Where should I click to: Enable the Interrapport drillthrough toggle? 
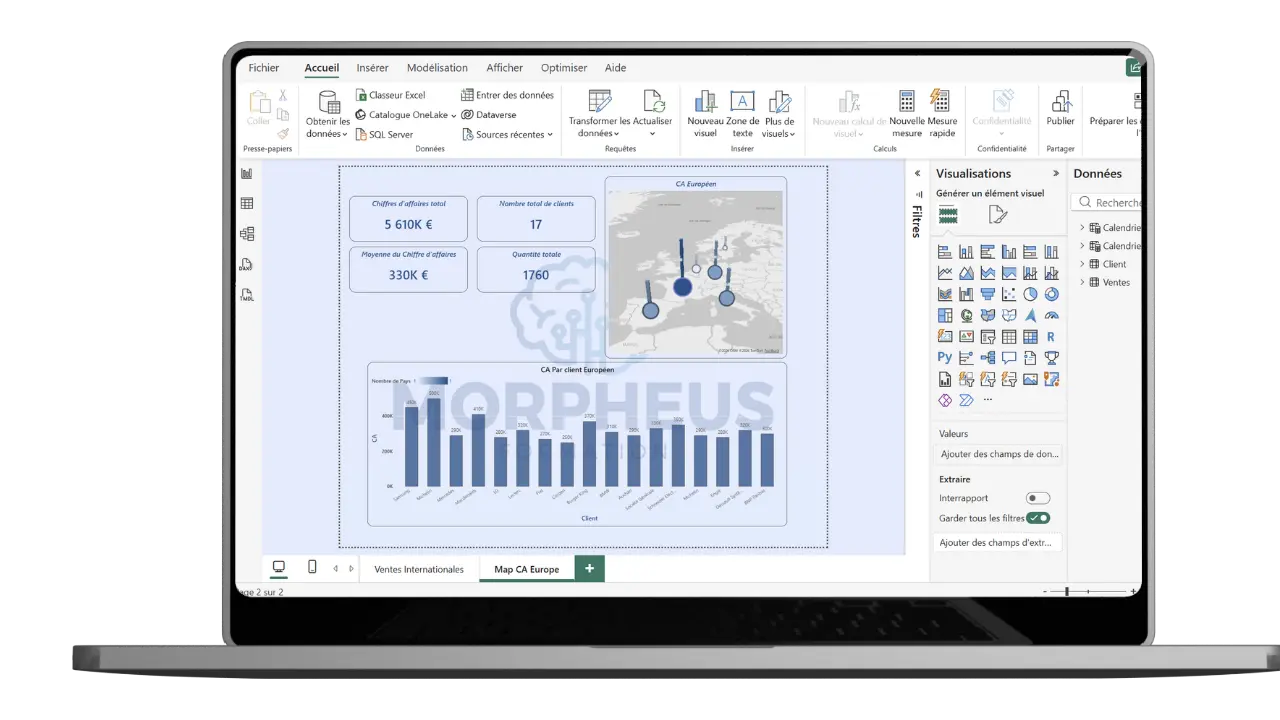[1037, 497]
